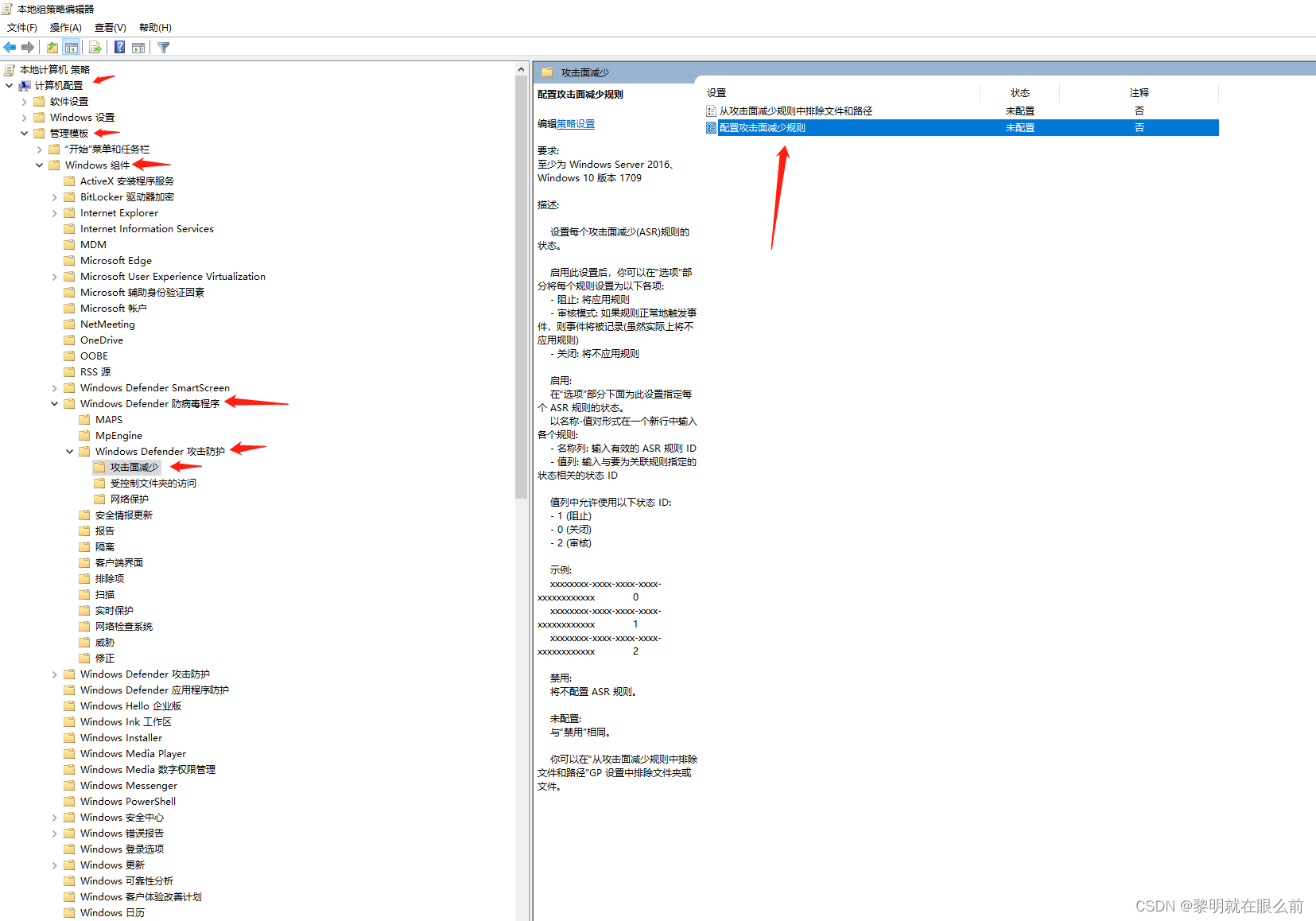Screen dimensions: 1316x921
Task: Expand the Windows 安全中心 node
Action: click(54, 818)
